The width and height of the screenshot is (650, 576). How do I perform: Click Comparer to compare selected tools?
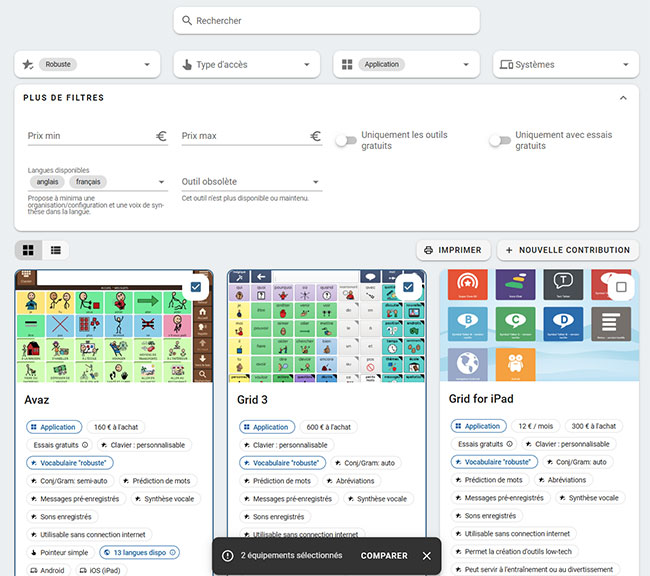[384, 556]
